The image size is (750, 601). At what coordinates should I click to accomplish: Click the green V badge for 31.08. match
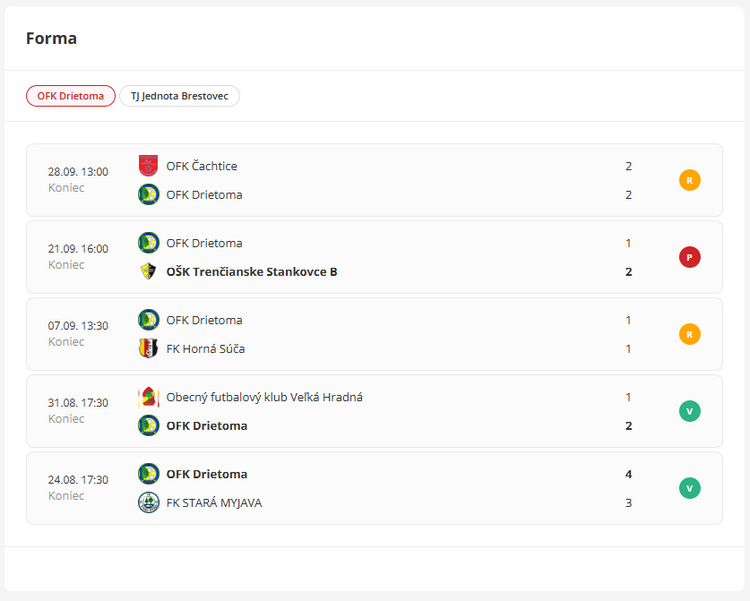pyautogui.click(x=689, y=411)
